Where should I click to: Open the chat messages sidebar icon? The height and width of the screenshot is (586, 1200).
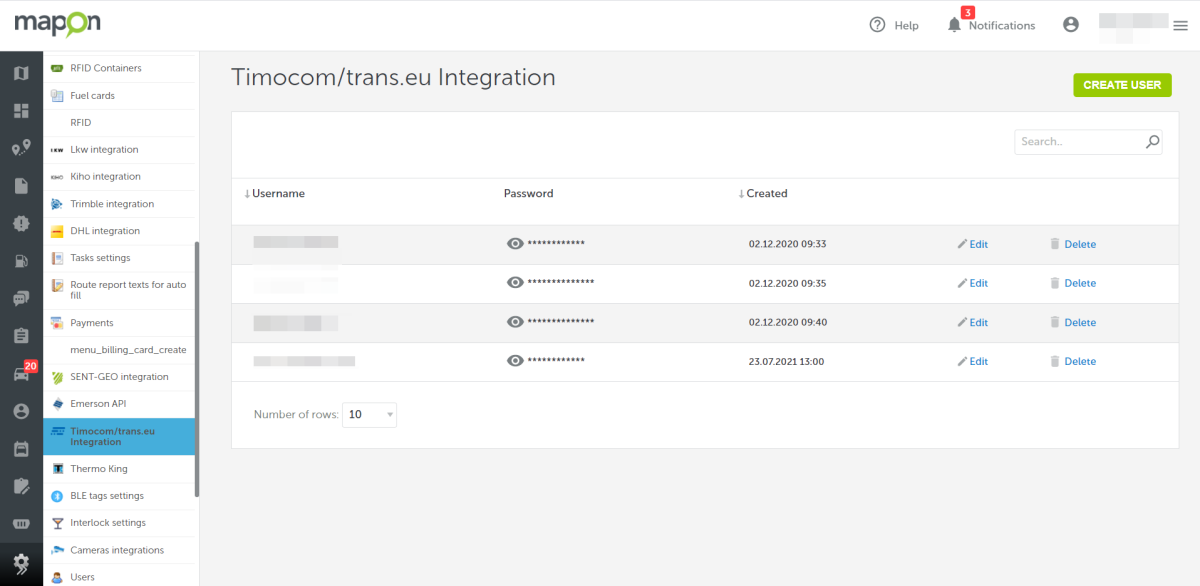[x=21, y=298]
